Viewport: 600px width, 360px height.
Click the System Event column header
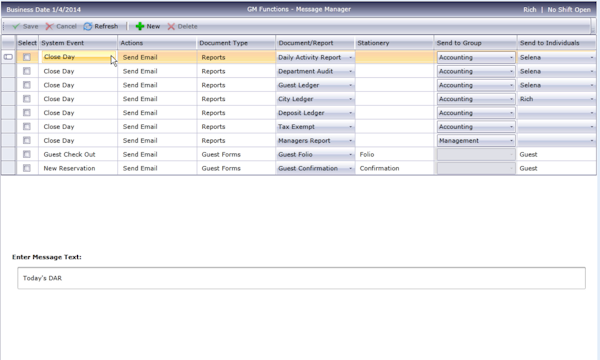click(78, 43)
